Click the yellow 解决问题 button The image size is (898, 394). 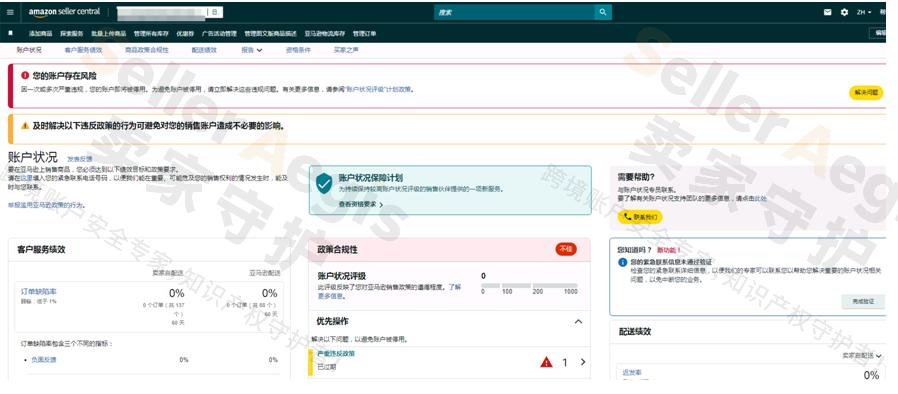[x=866, y=92]
